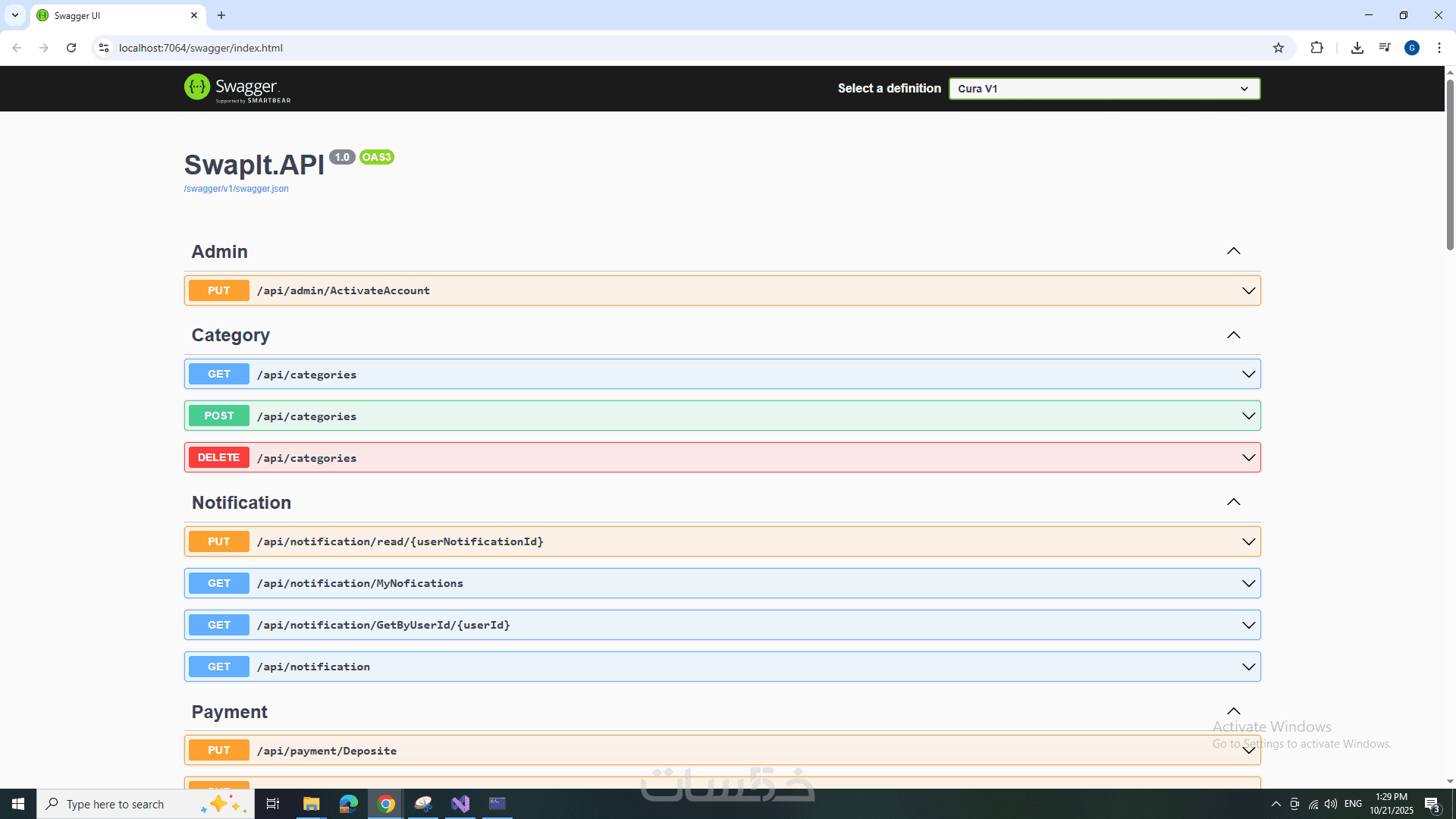
Task: Click the media control icon in toolbar
Action: point(1385,48)
